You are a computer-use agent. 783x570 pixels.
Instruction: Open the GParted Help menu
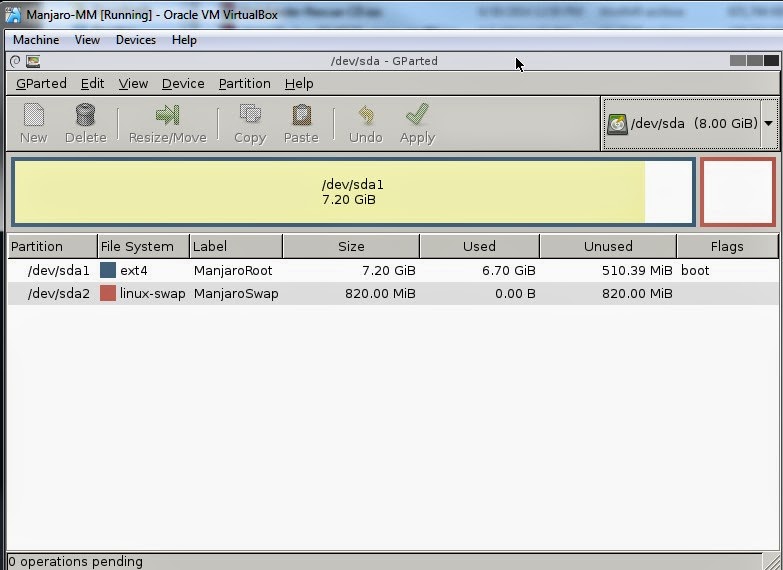[299, 83]
